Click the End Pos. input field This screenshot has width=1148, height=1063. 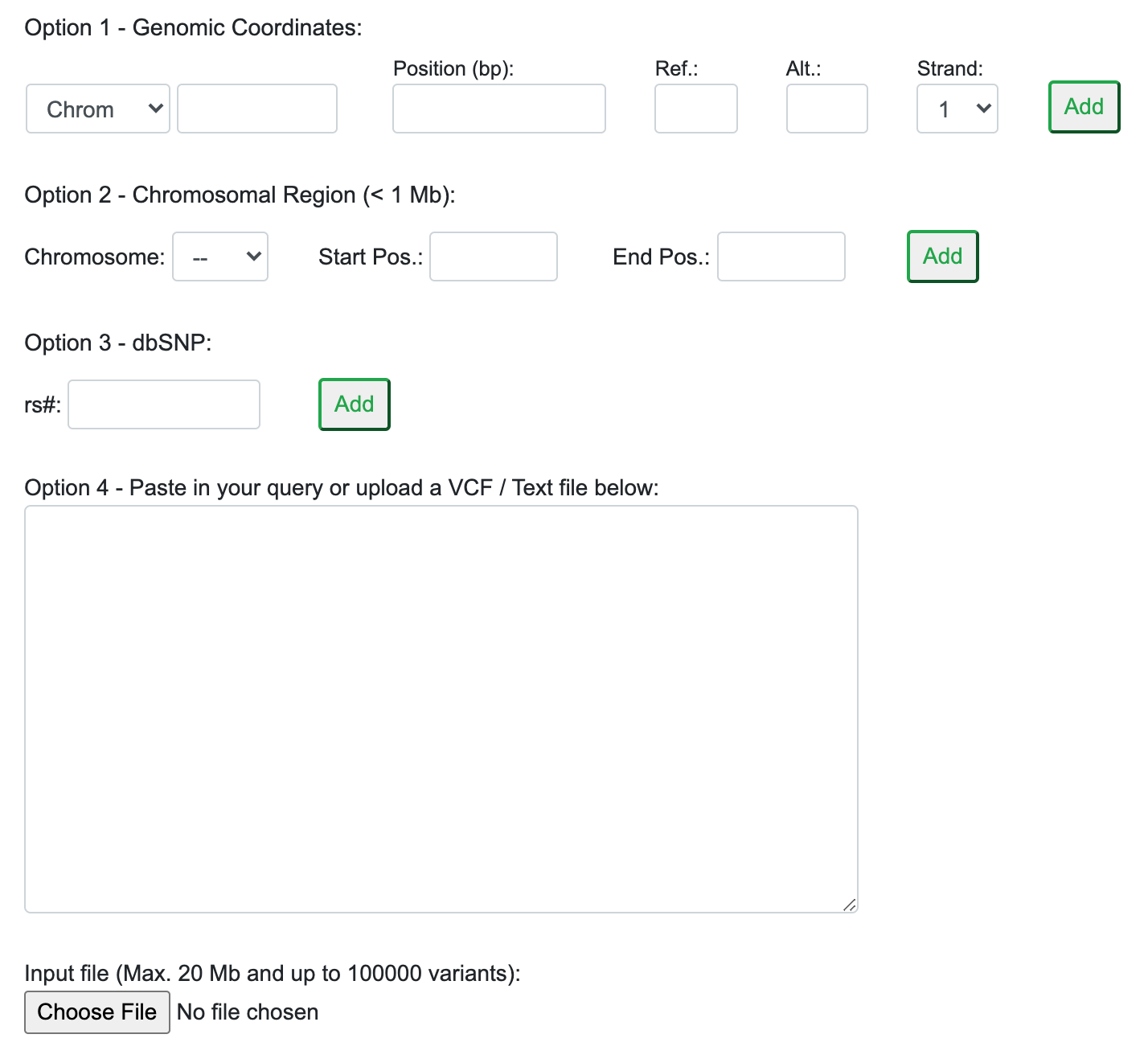point(780,257)
